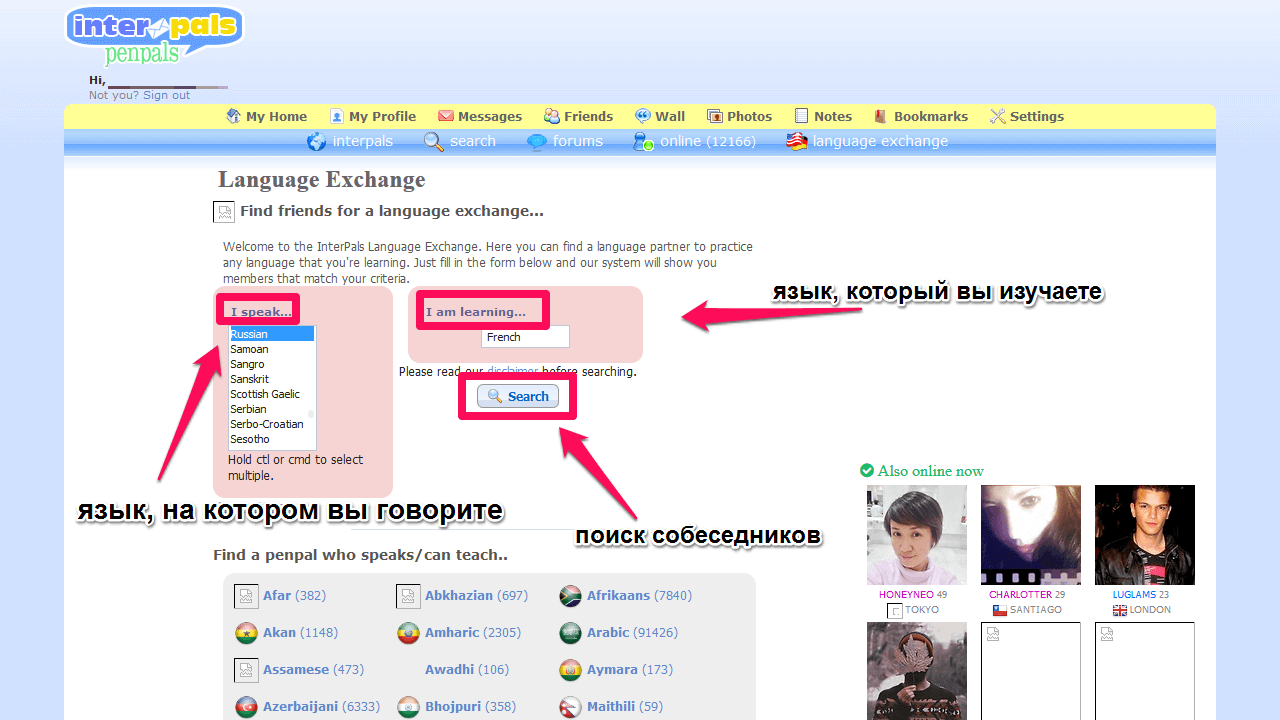Viewport: 1280px width, 720px height.
Task: Click the My Profile person icon
Action: pos(337,116)
